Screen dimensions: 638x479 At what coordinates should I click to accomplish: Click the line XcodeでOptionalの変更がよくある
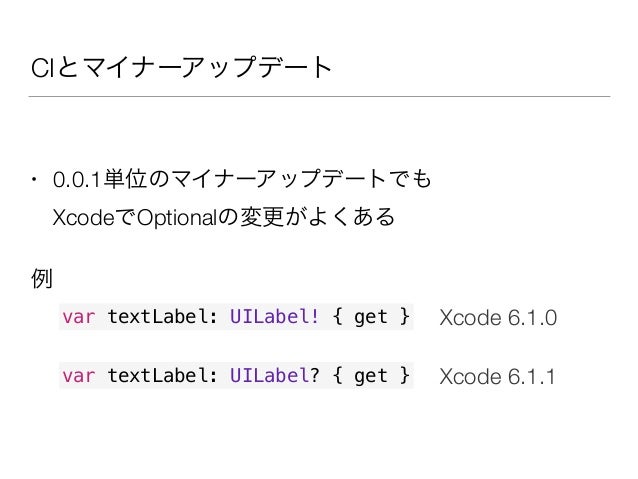(223, 217)
